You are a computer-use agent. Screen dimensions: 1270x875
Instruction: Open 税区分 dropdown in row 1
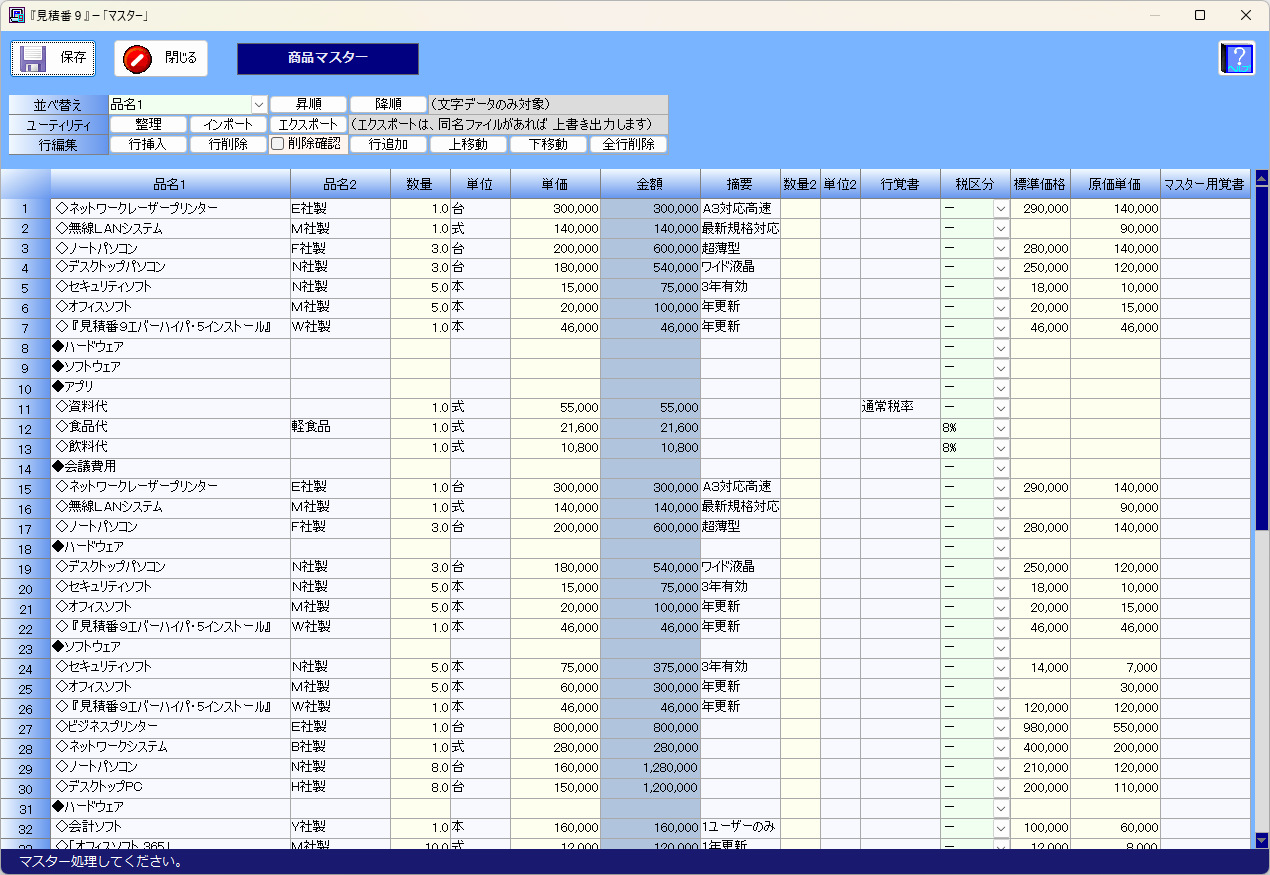(x=1001, y=208)
